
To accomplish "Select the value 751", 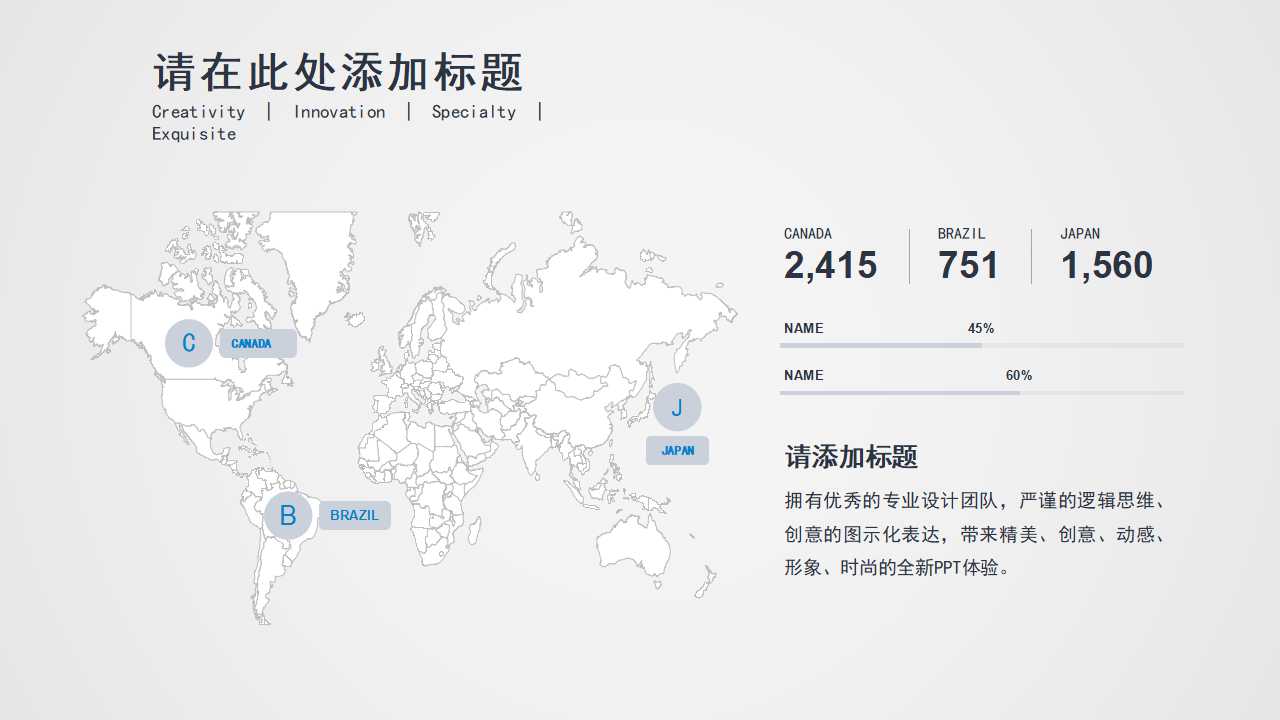I will tap(968, 266).
